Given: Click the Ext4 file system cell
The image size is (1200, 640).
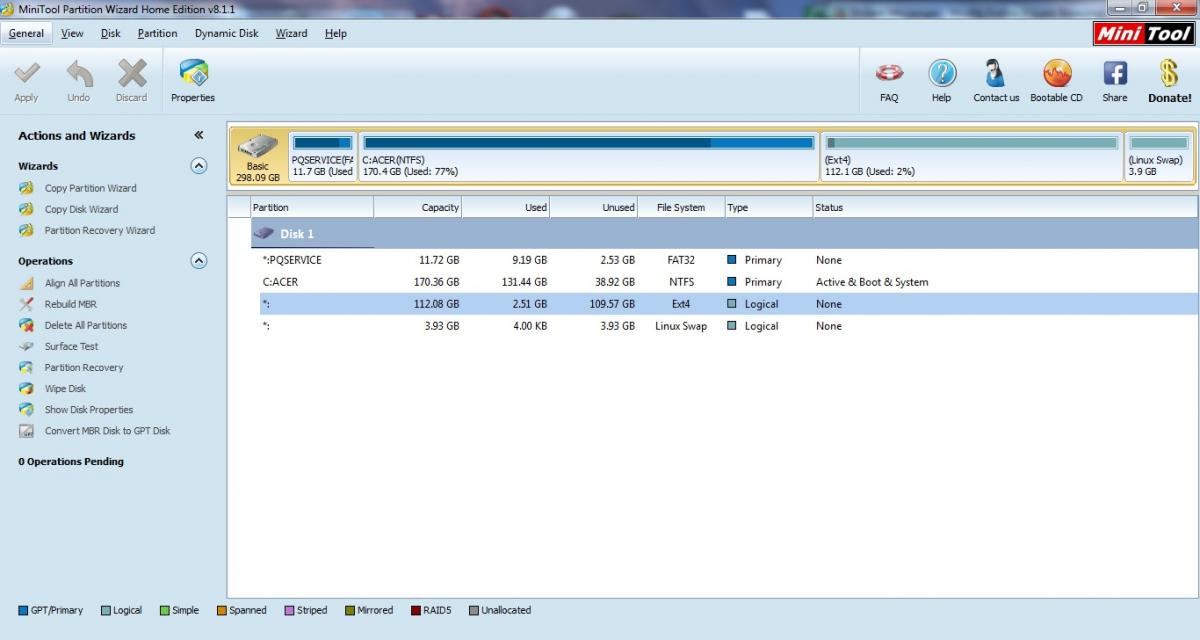Looking at the screenshot, I should tap(681, 304).
